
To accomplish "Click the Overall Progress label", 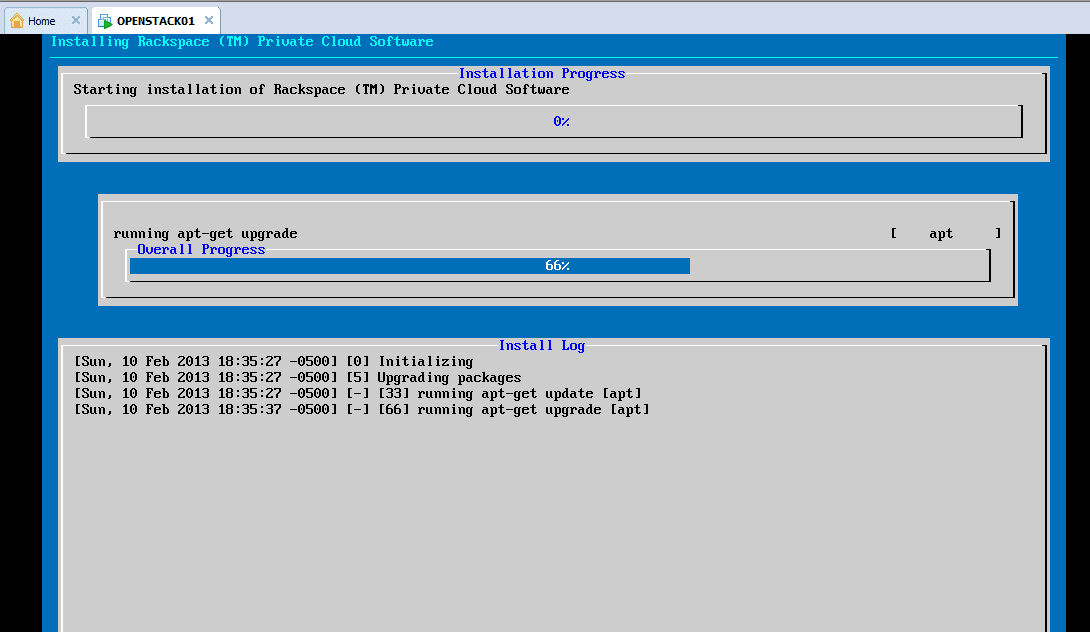I will pyautogui.click(x=201, y=249).
